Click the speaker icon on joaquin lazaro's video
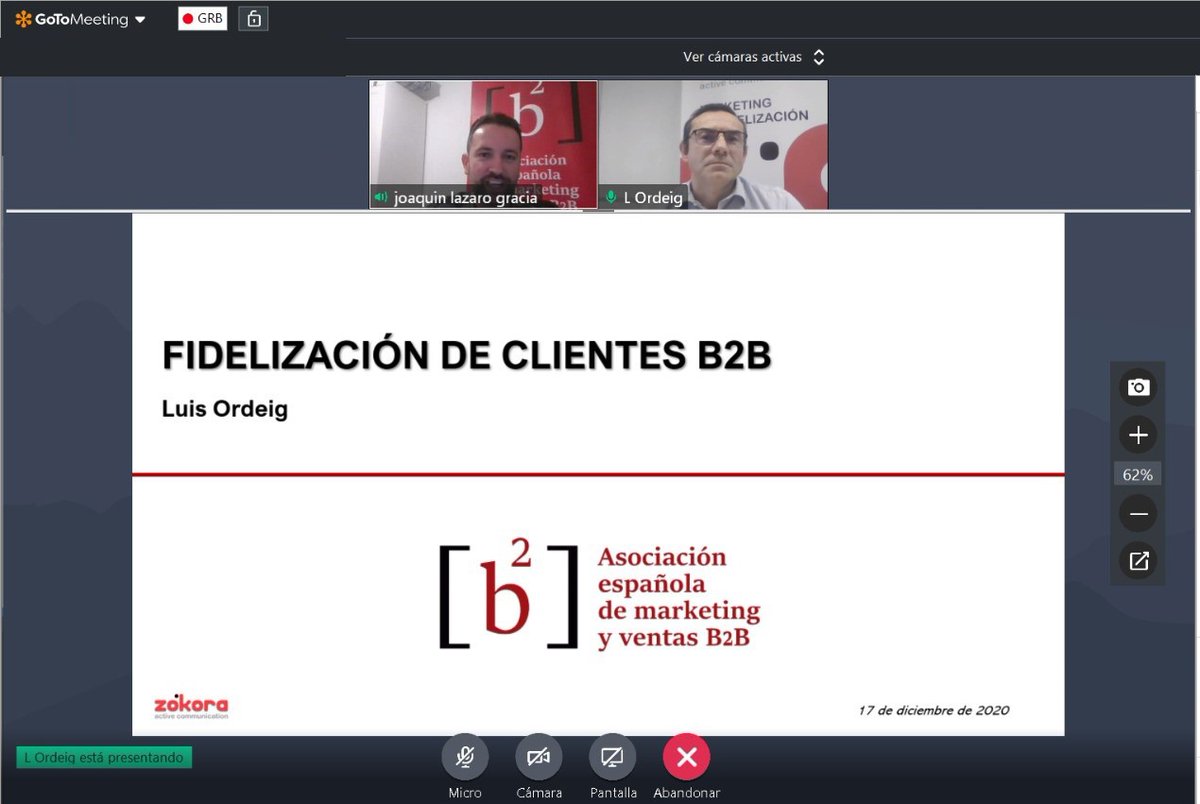This screenshot has width=1200, height=804. pyautogui.click(x=380, y=198)
